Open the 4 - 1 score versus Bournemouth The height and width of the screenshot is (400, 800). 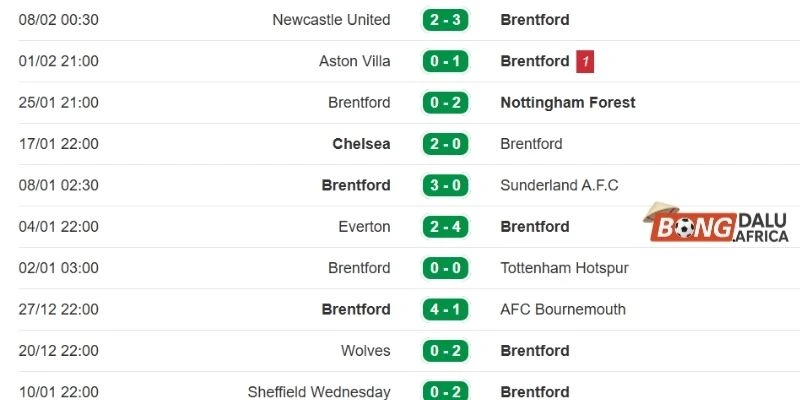[x=446, y=309]
